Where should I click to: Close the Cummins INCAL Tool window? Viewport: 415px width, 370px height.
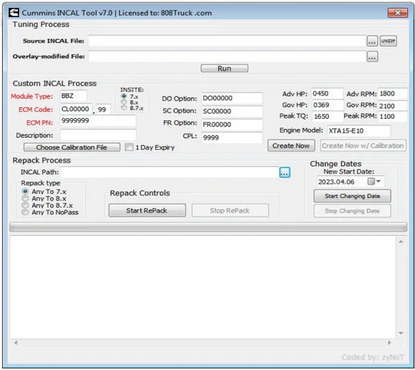[398, 13]
